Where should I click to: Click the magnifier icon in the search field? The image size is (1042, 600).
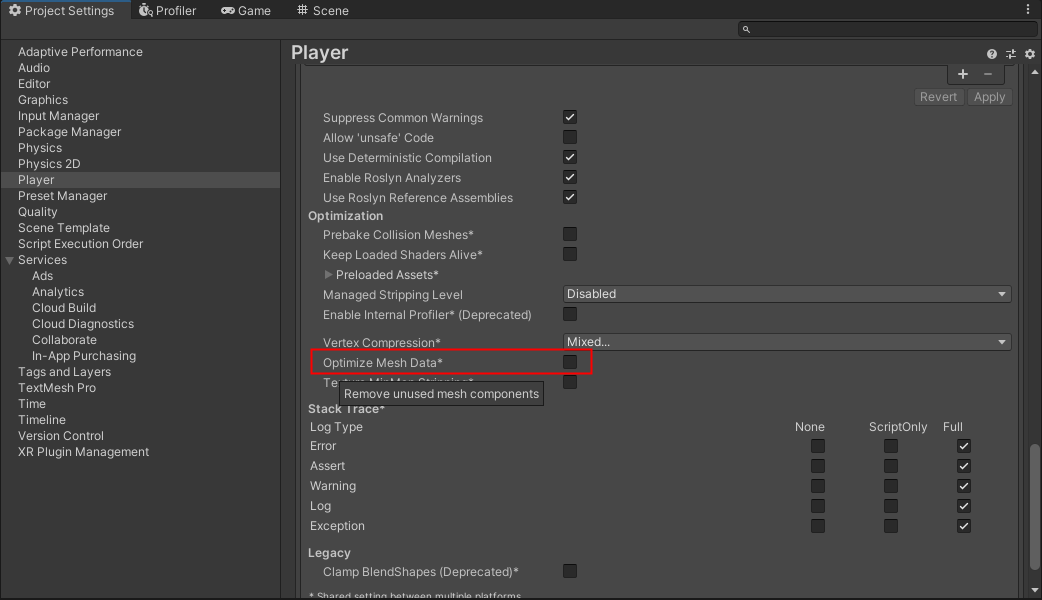[745, 30]
